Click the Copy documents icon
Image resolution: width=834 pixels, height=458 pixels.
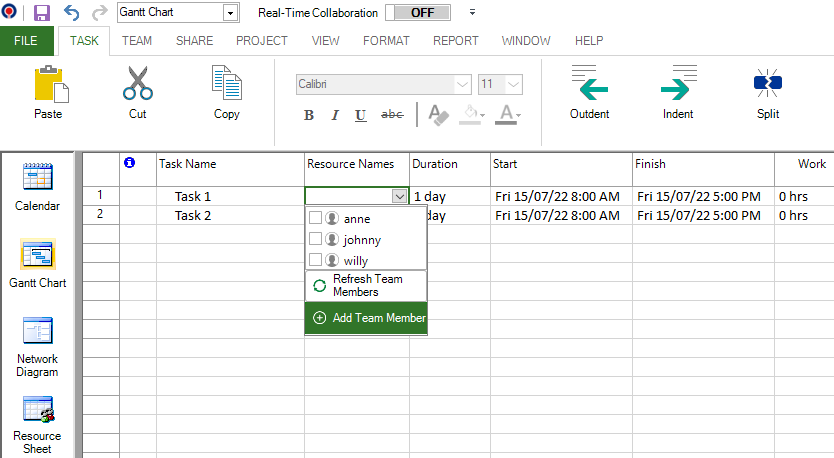coord(227,84)
